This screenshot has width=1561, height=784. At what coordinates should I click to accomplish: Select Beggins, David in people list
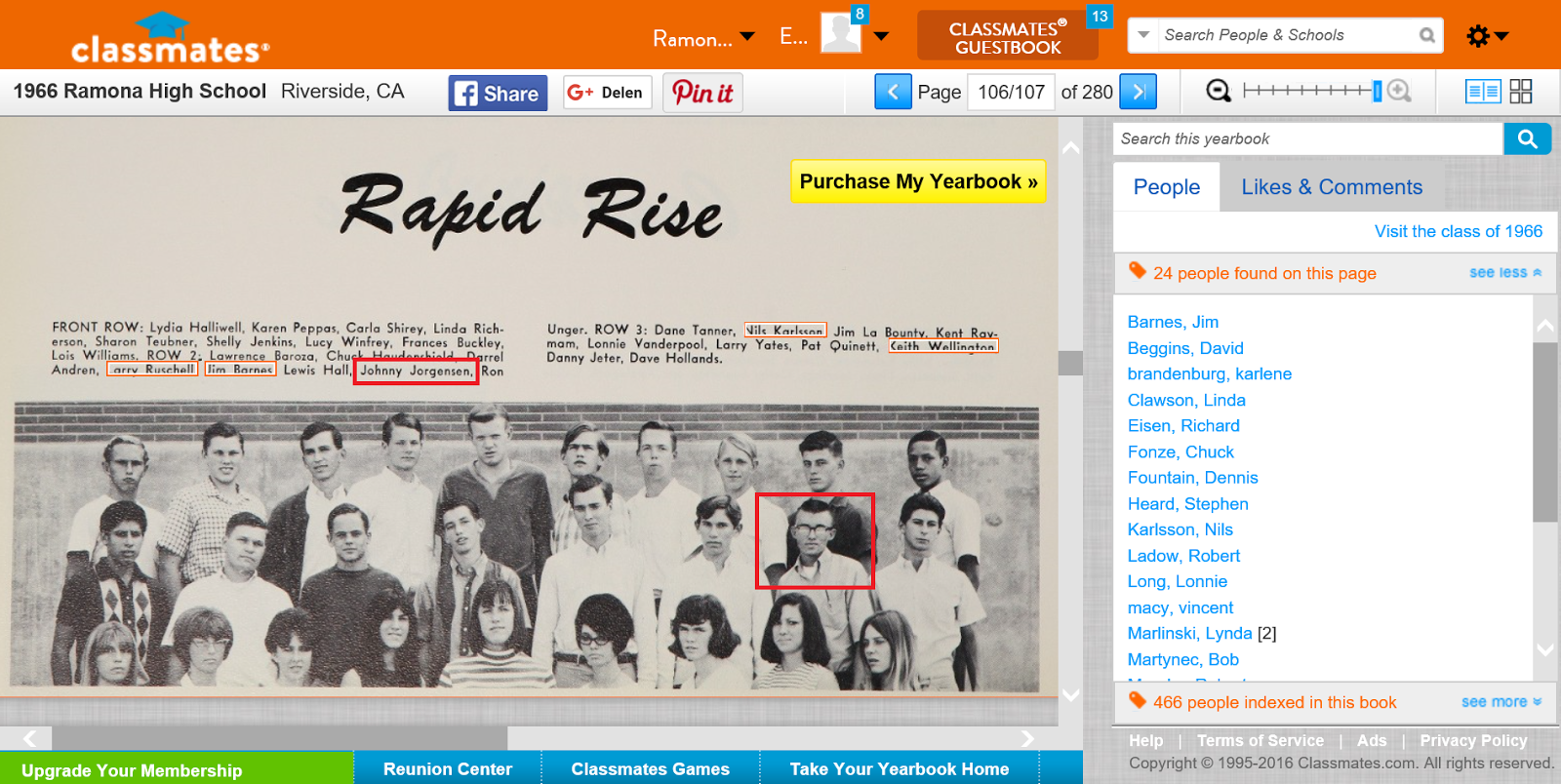(x=1185, y=348)
